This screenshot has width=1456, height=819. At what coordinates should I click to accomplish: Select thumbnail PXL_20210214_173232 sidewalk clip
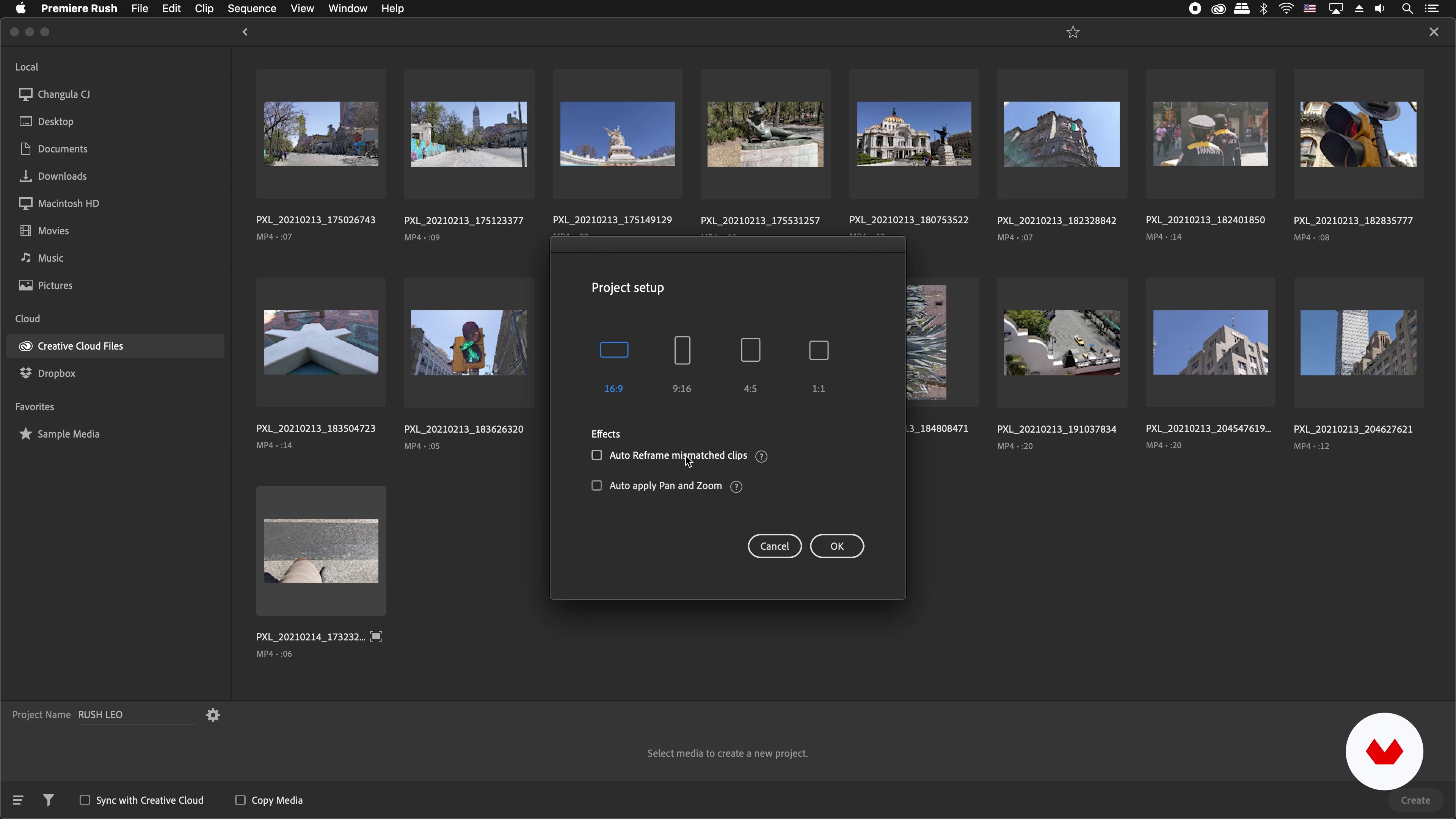[x=321, y=551]
